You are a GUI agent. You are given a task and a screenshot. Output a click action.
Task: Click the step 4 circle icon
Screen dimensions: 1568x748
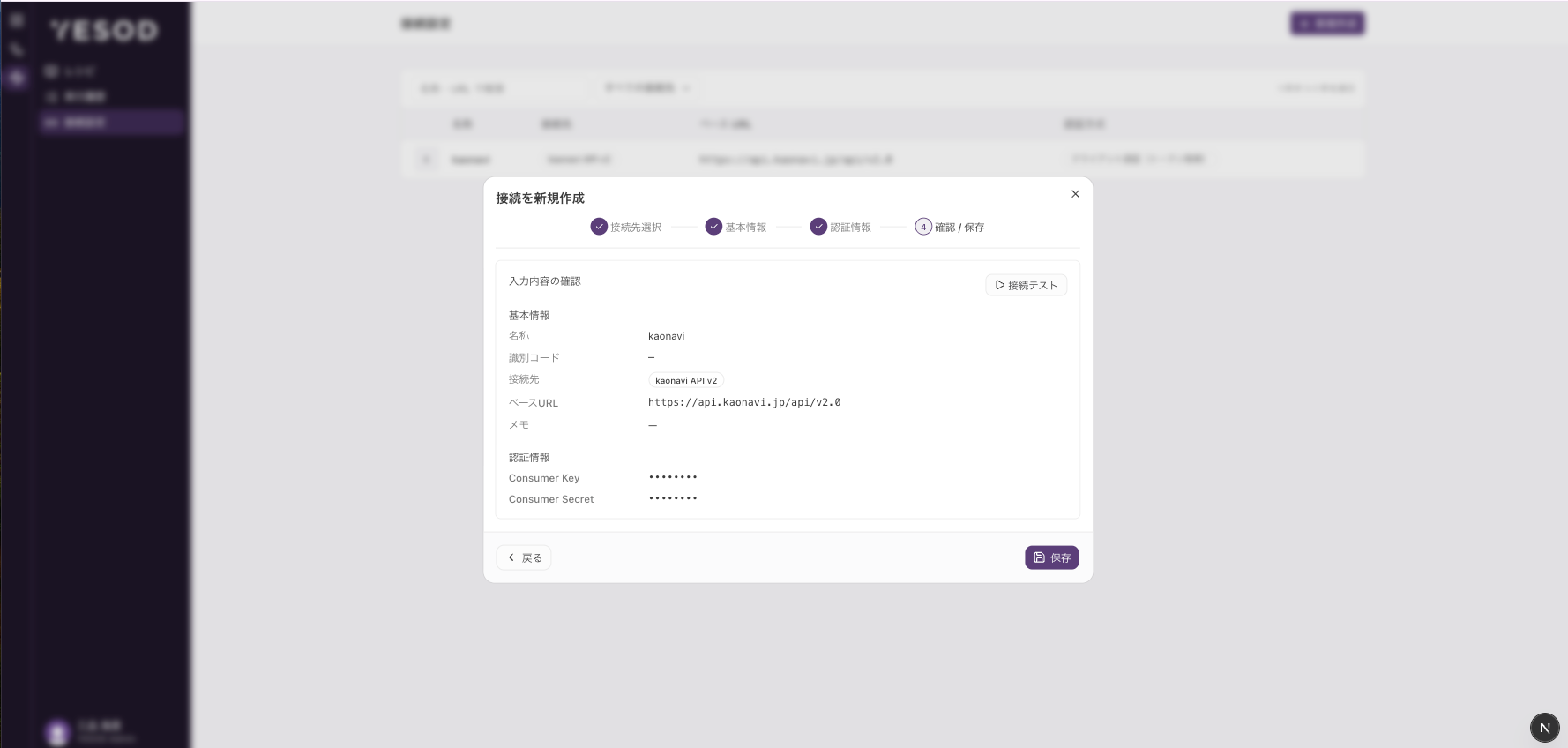pyautogui.click(x=923, y=227)
